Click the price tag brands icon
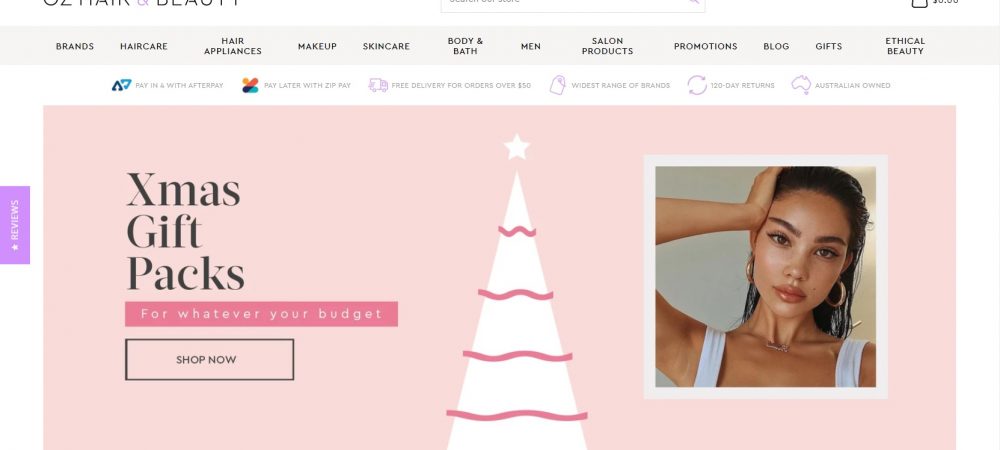Viewport: 1000px width, 450px height. pyautogui.click(x=558, y=85)
